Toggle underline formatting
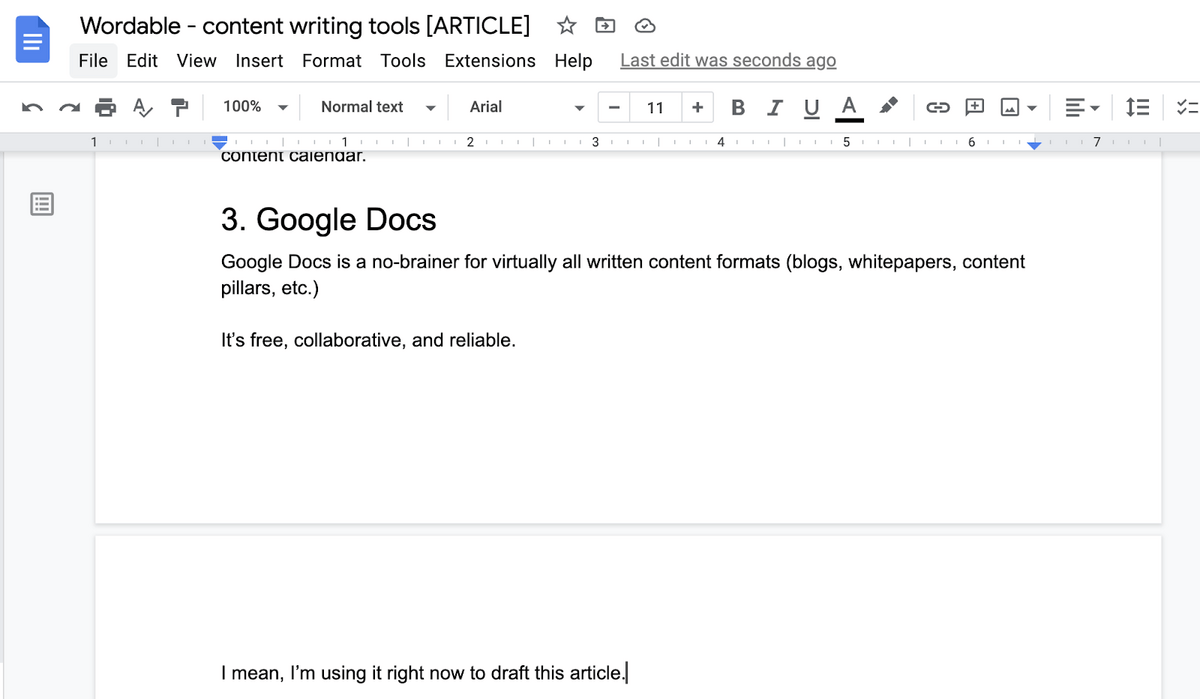 [x=811, y=107]
